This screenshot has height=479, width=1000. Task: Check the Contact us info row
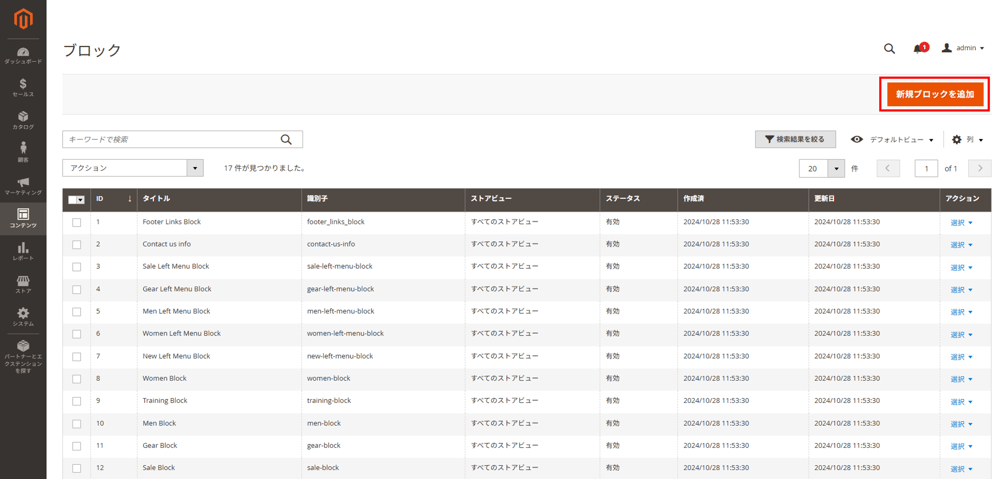pos(77,245)
